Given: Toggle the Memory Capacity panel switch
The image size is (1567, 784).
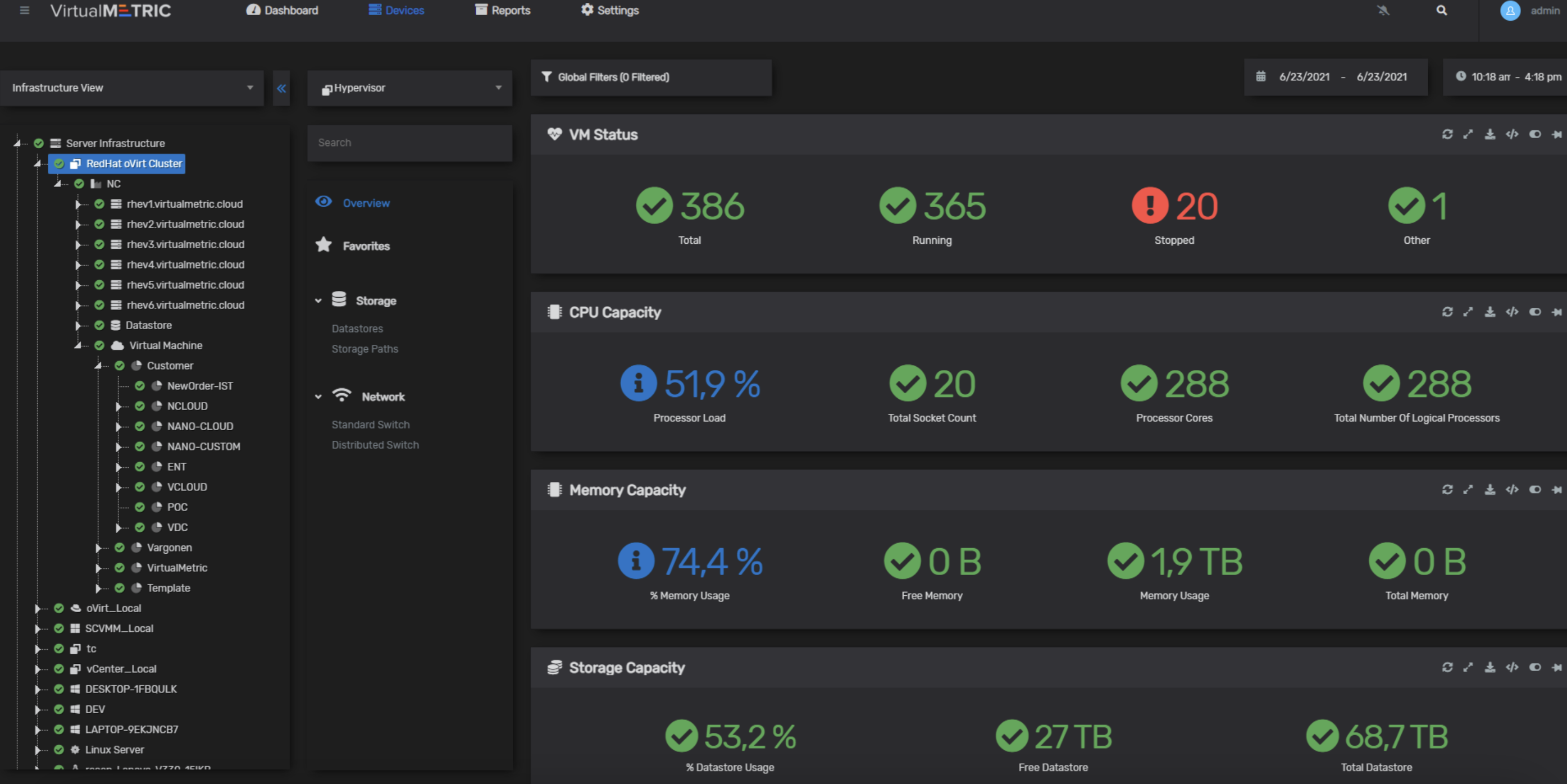Looking at the screenshot, I should pos(1534,490).
